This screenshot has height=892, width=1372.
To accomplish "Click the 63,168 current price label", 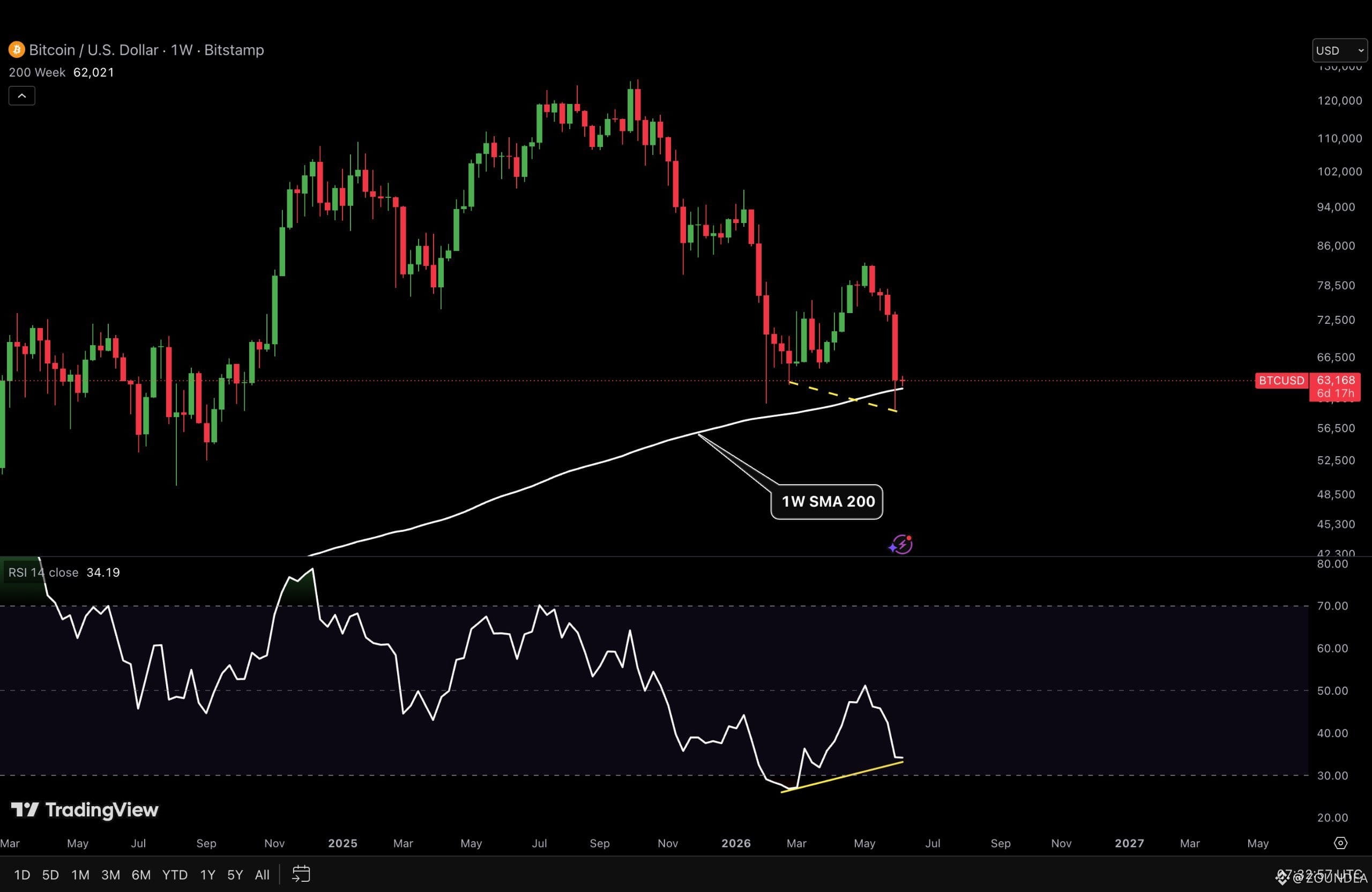I will click(x=1336, y=380).
